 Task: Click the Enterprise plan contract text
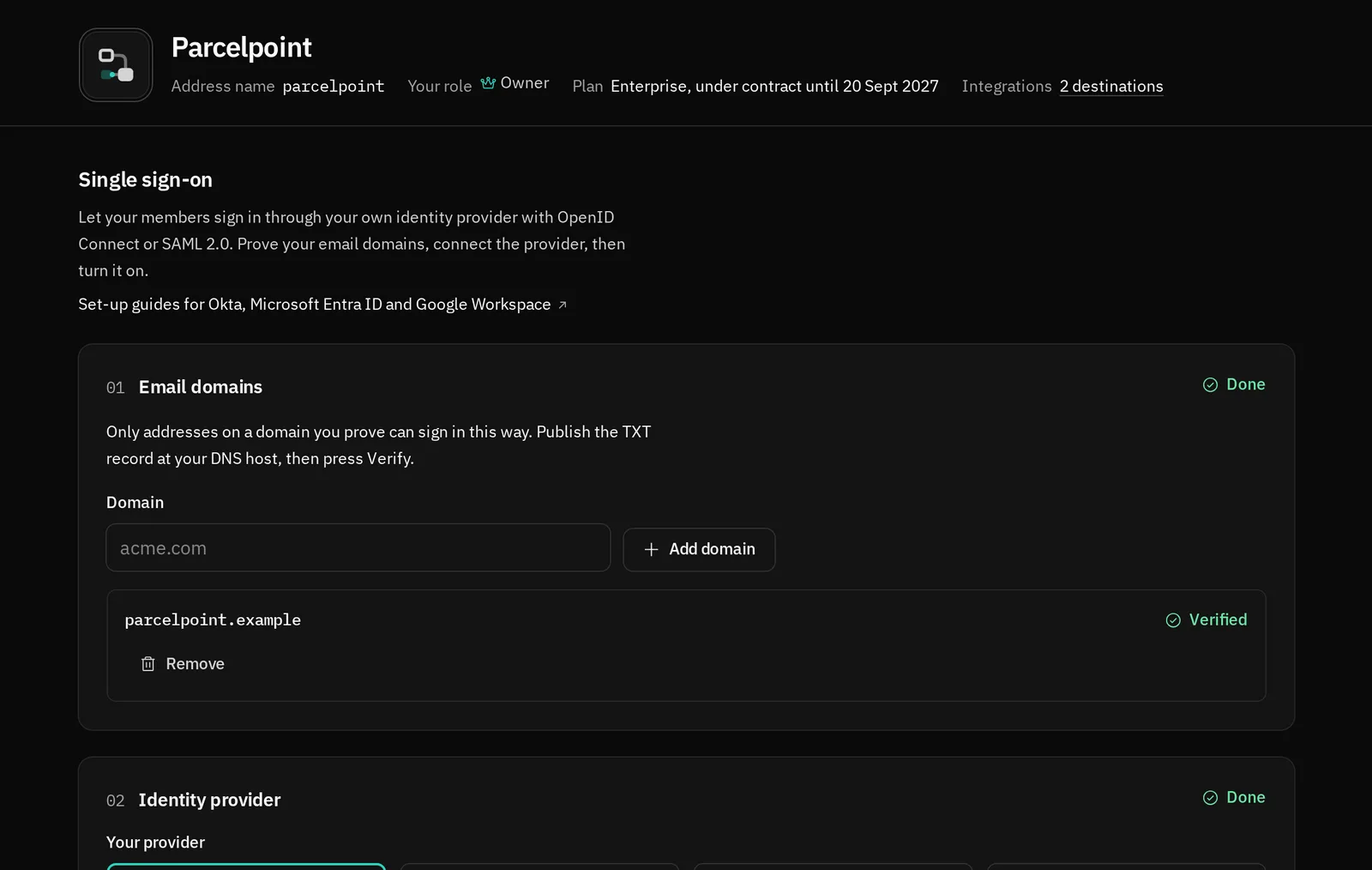[x=774, y=87]
